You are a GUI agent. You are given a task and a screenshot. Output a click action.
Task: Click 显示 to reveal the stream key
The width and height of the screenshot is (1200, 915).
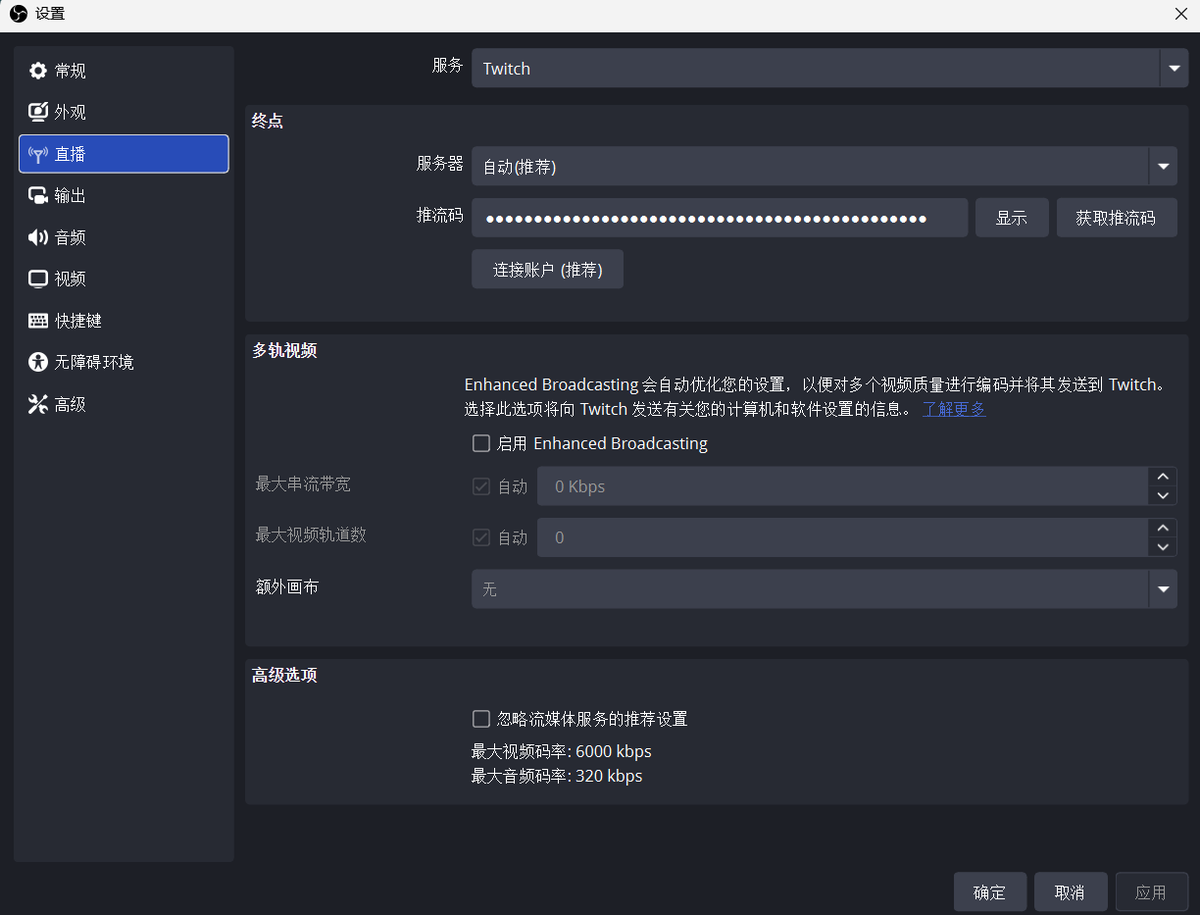(1012, 217)
